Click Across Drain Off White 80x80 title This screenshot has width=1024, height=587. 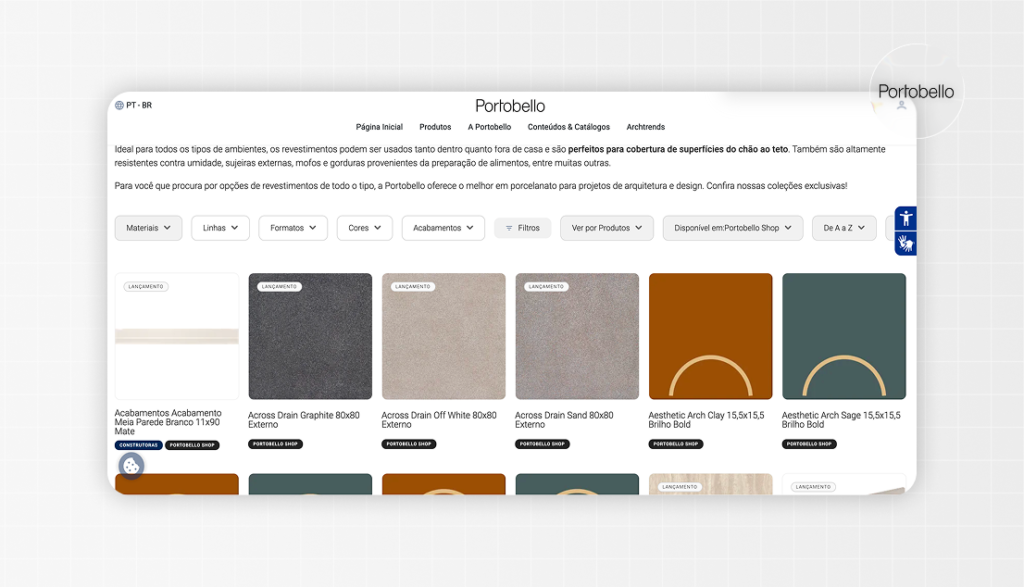[x=439, y=419]
